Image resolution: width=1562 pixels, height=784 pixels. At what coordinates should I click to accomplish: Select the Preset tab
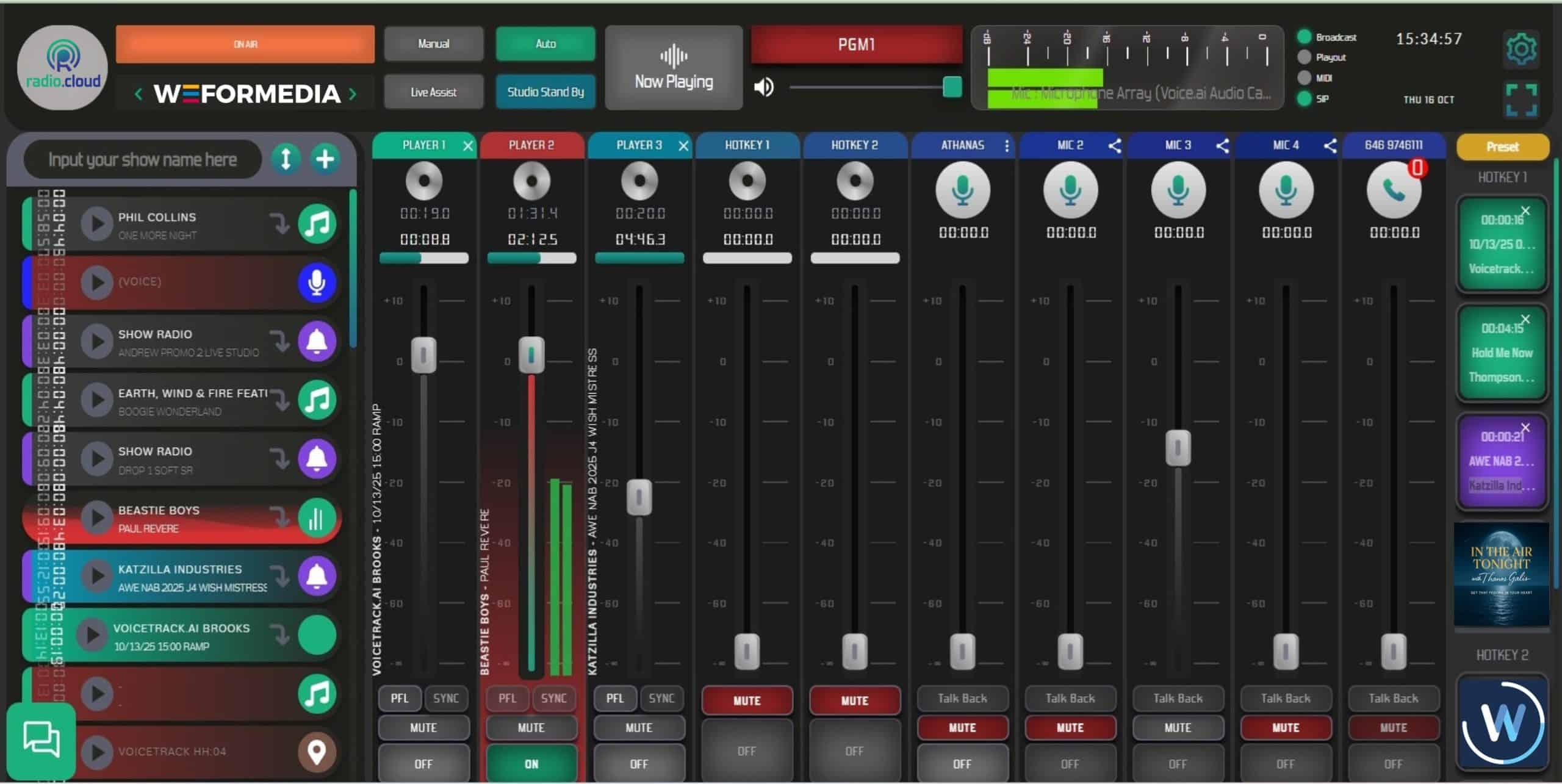click(x=1502, y=147)
